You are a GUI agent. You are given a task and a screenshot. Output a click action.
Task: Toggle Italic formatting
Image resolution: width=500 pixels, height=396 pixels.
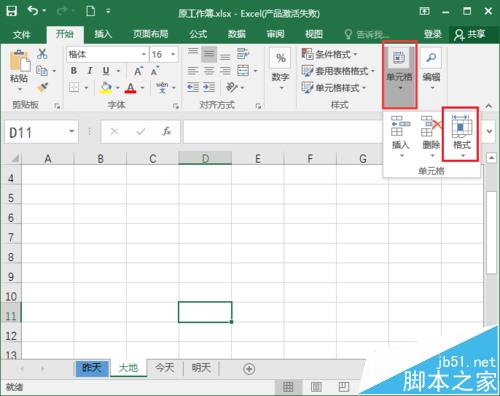(x=90, y=71)
